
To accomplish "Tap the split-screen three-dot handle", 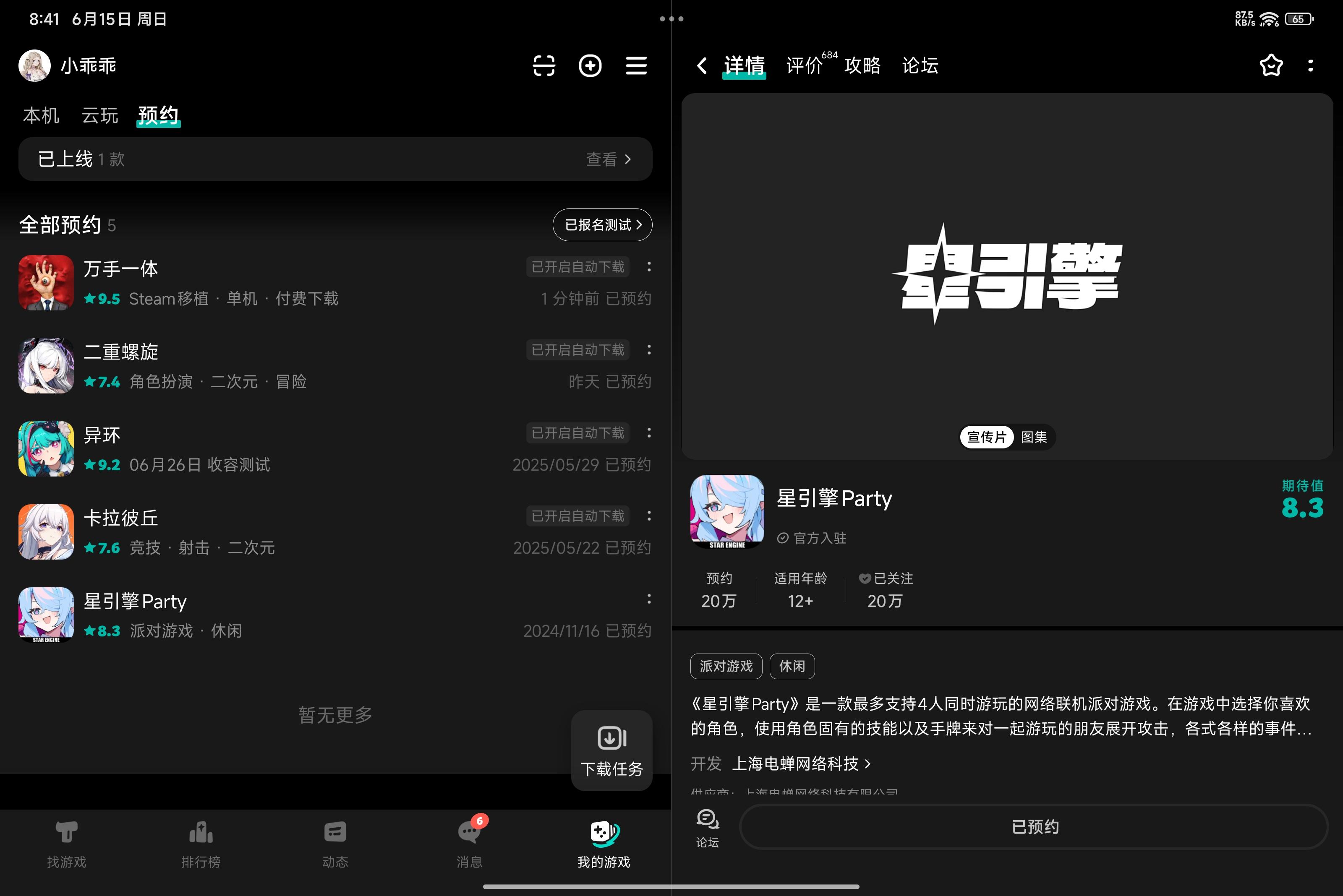I will [x=671, y=19].
